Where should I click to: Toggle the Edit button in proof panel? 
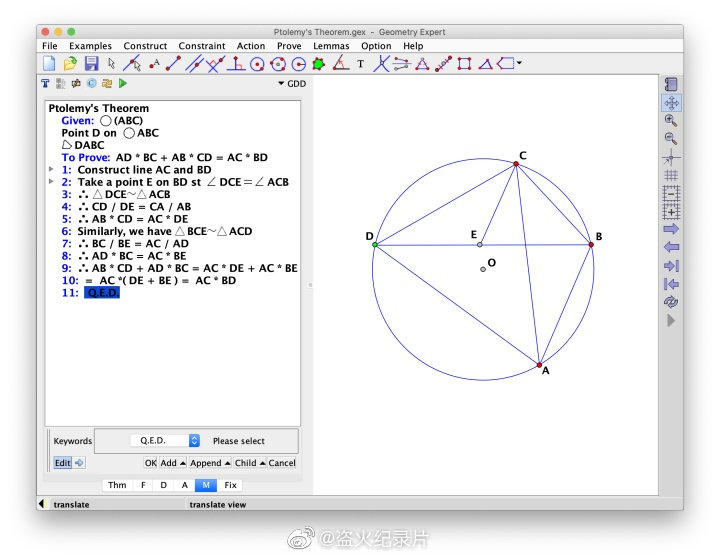63,463
